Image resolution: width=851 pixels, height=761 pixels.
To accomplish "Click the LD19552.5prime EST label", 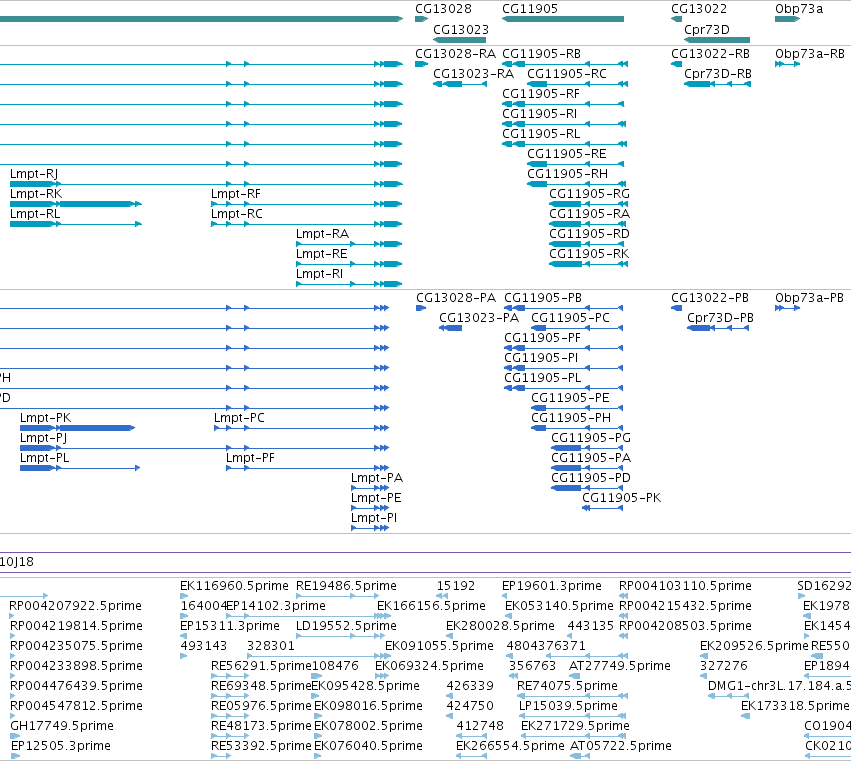I will coord(346,626).
